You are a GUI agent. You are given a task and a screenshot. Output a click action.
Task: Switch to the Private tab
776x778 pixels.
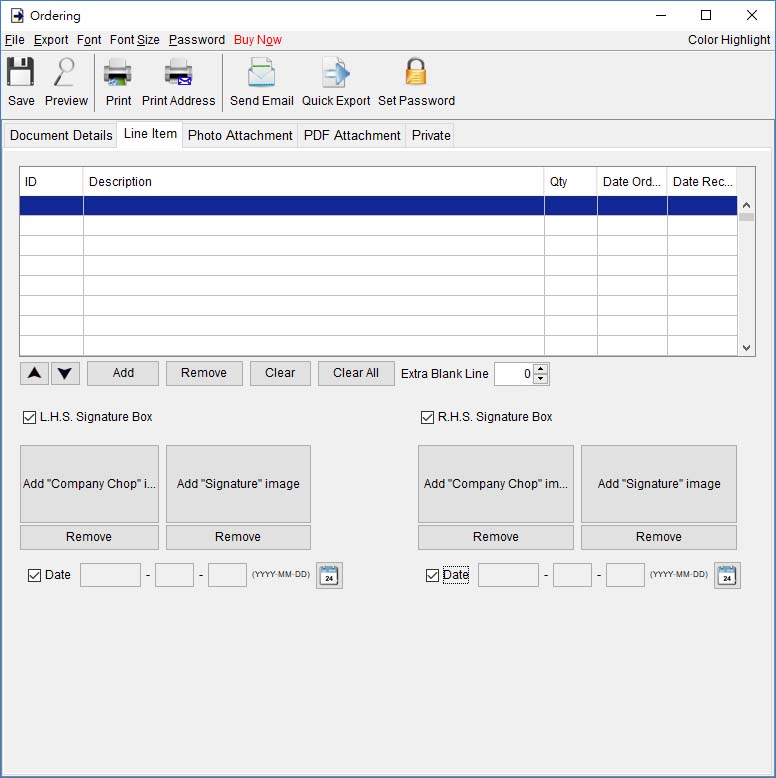[x=431, y=135]
